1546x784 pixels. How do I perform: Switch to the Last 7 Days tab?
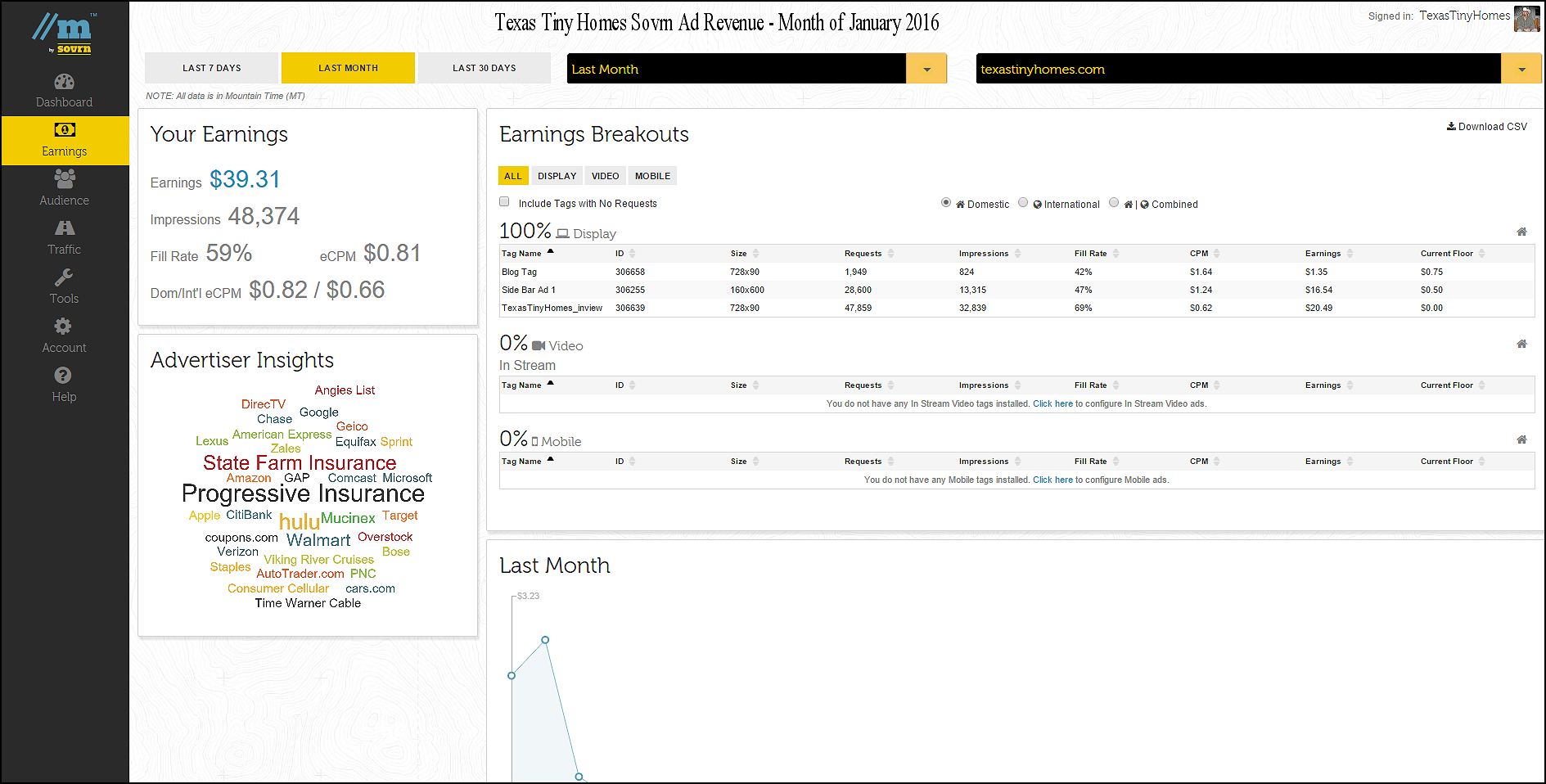[x=212, y=68]
